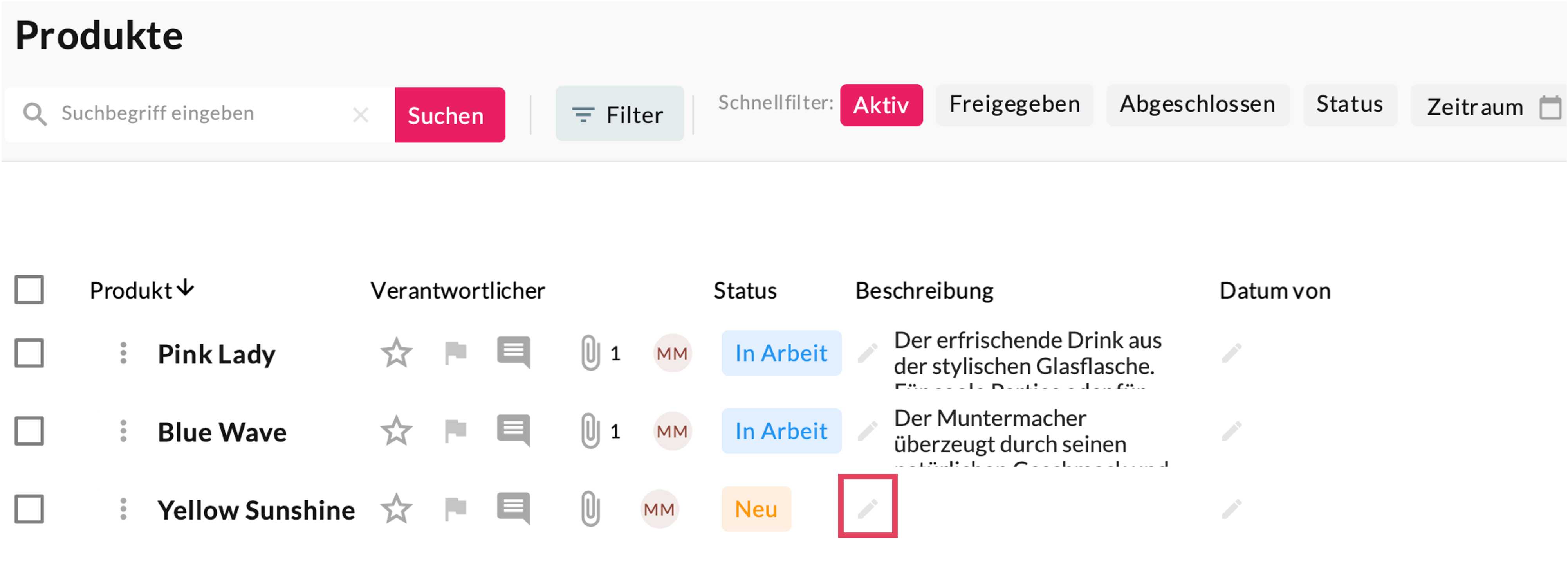Open Pink Lady attachments paperclip

[590, 353]
